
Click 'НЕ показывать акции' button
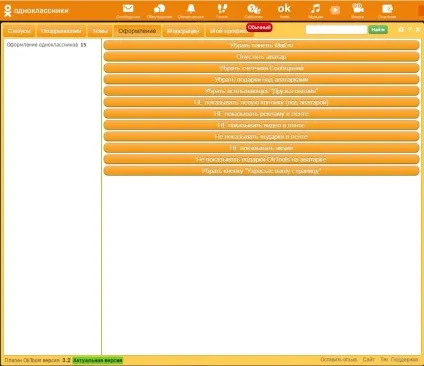261,148
